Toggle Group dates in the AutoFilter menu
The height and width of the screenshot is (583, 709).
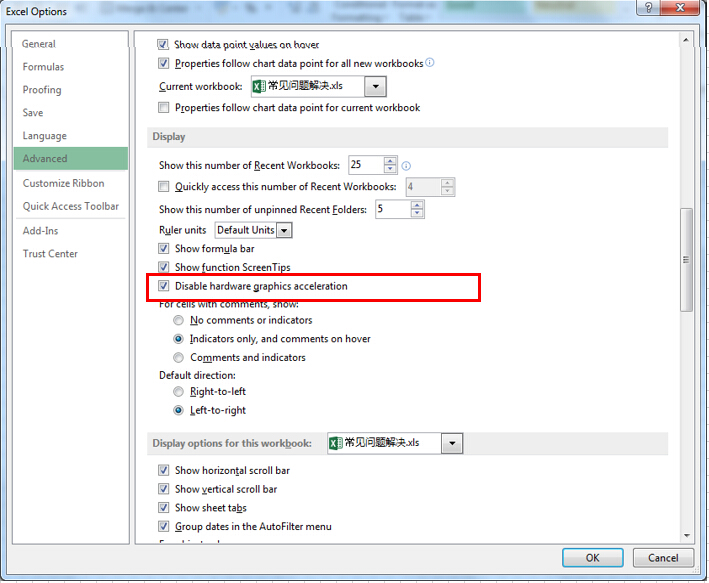click(163, 526)
